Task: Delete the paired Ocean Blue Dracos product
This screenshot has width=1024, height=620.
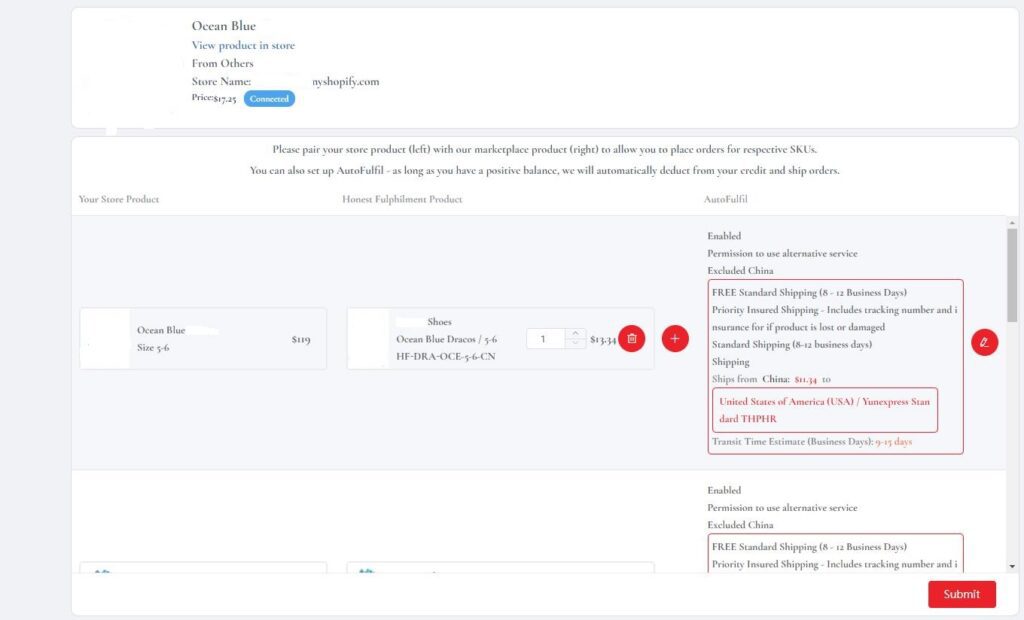Action: (x=631, y=339)
